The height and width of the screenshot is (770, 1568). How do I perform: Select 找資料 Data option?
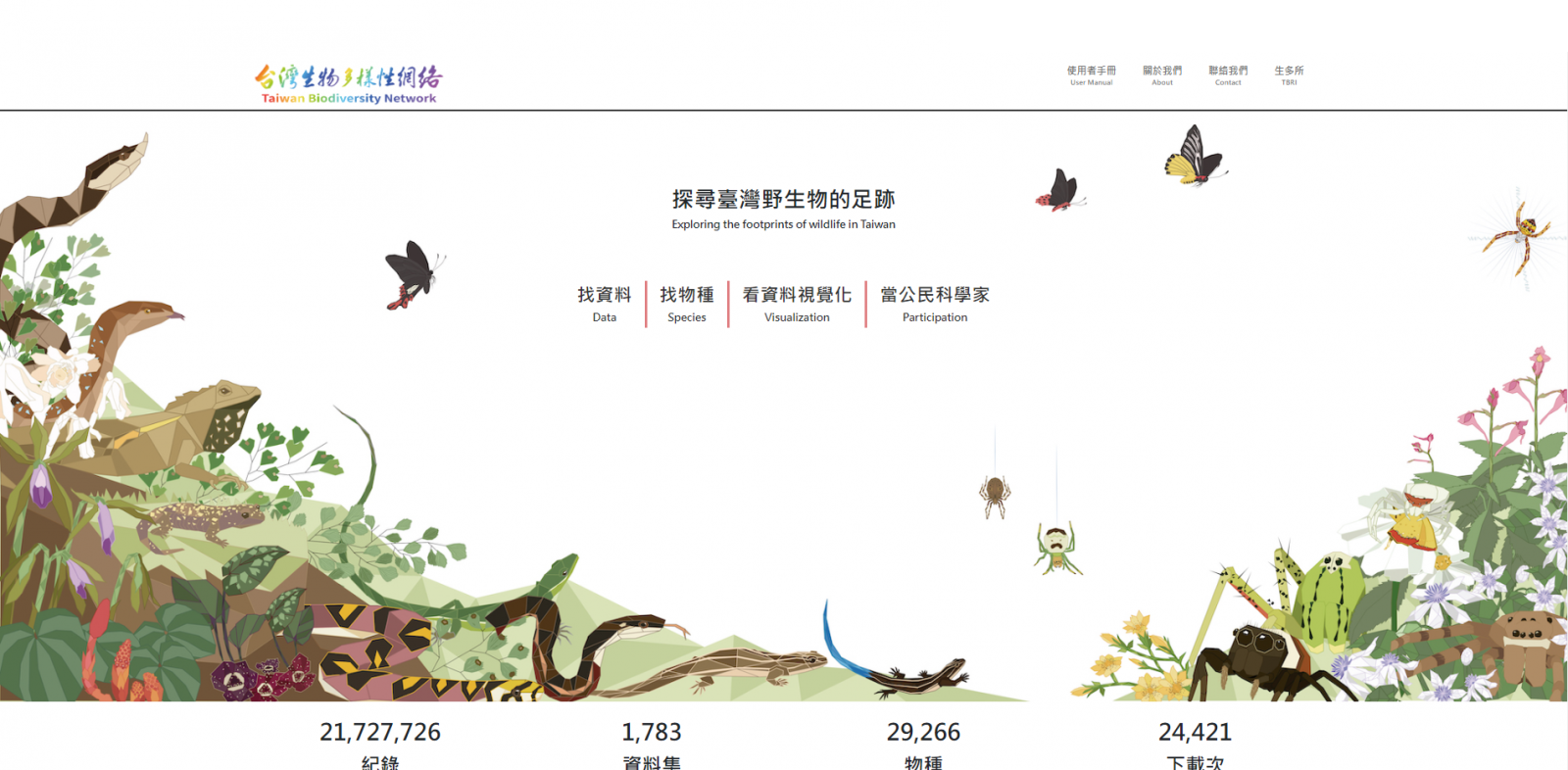(x=605, y=305)
